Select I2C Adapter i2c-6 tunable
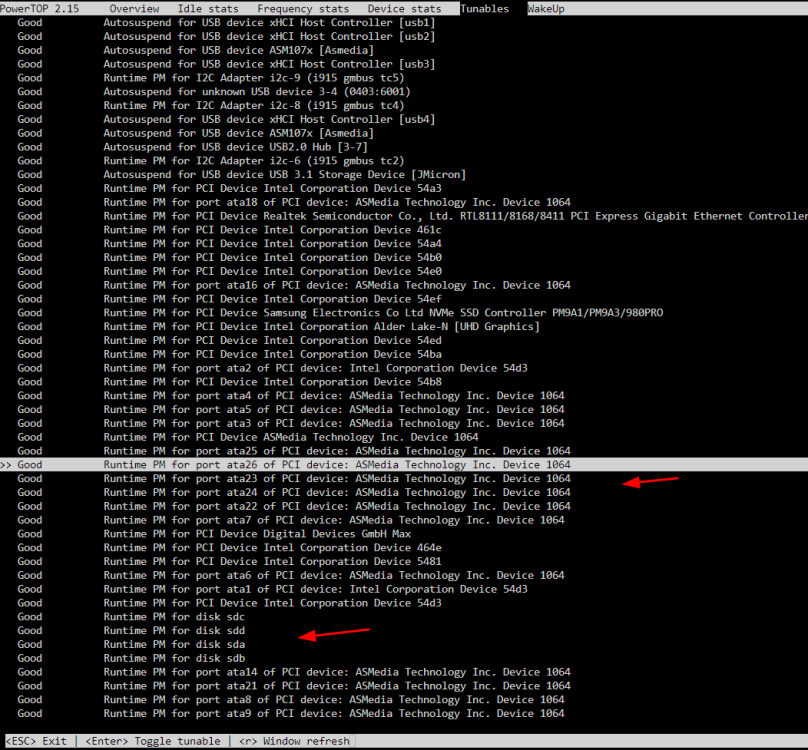 (404, 161)
